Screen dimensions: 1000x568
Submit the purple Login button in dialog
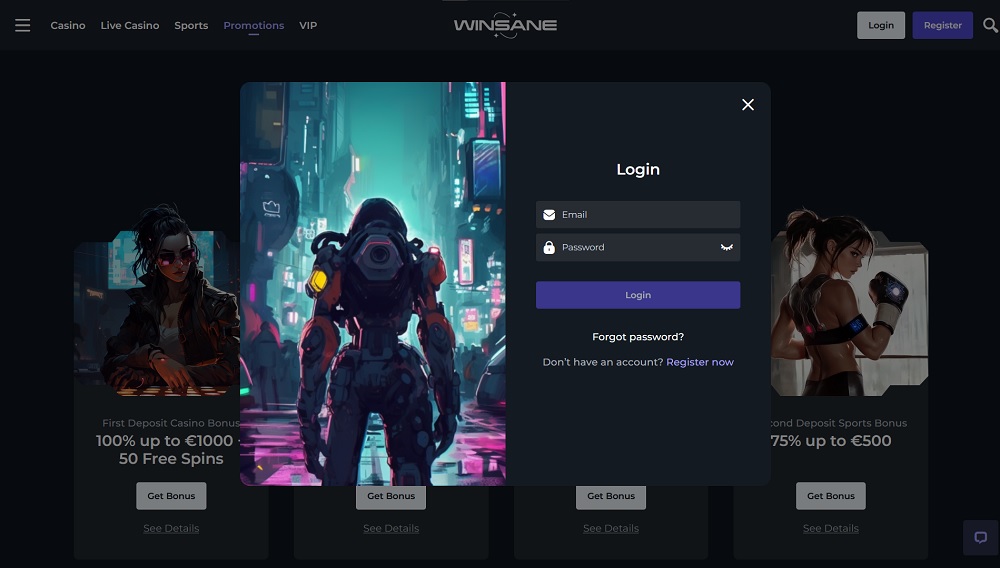(x=638, y=295)
